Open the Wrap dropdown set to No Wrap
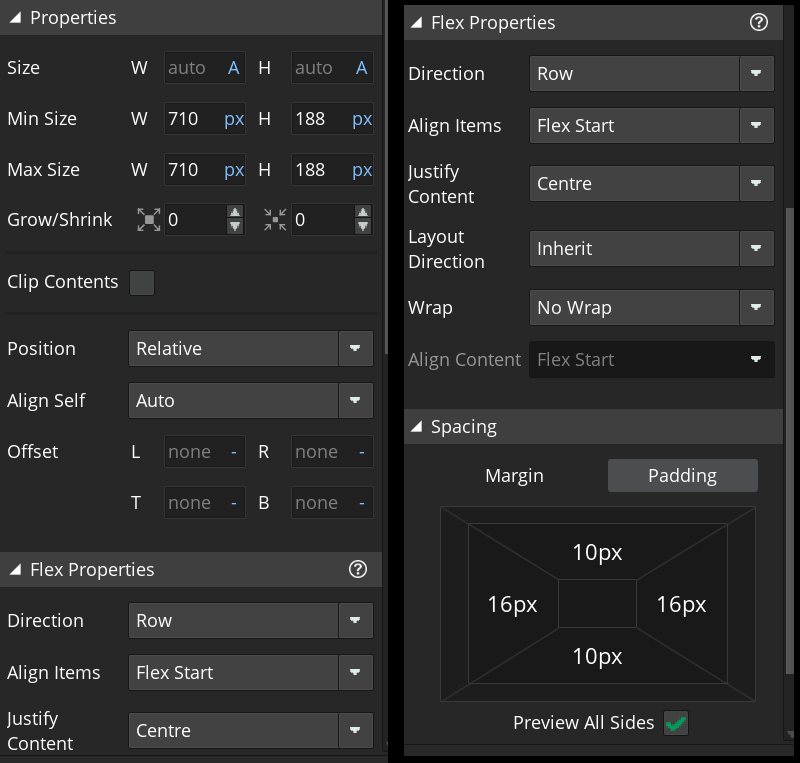 click(x=651, y=307)
